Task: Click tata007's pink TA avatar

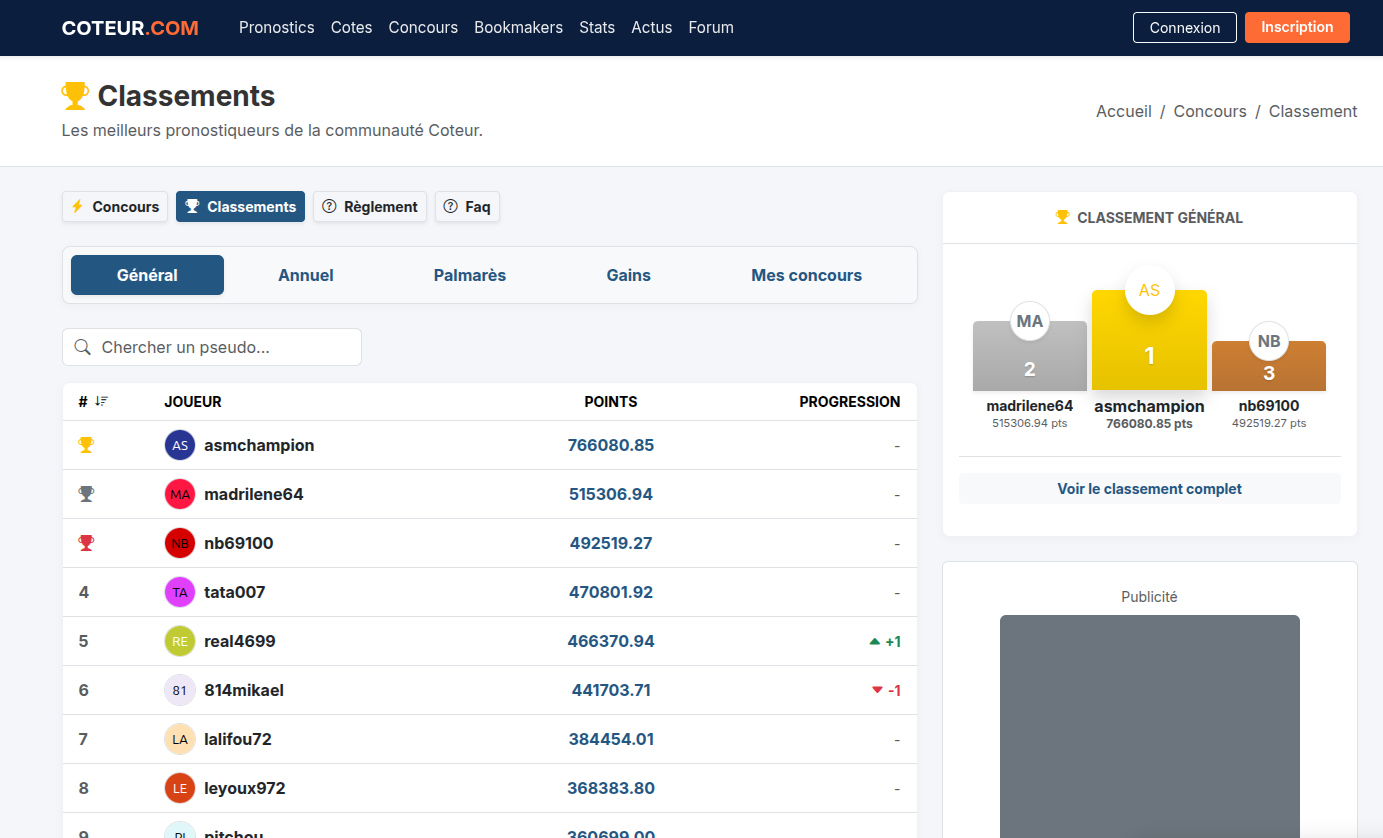Action: tap(180, 592)
